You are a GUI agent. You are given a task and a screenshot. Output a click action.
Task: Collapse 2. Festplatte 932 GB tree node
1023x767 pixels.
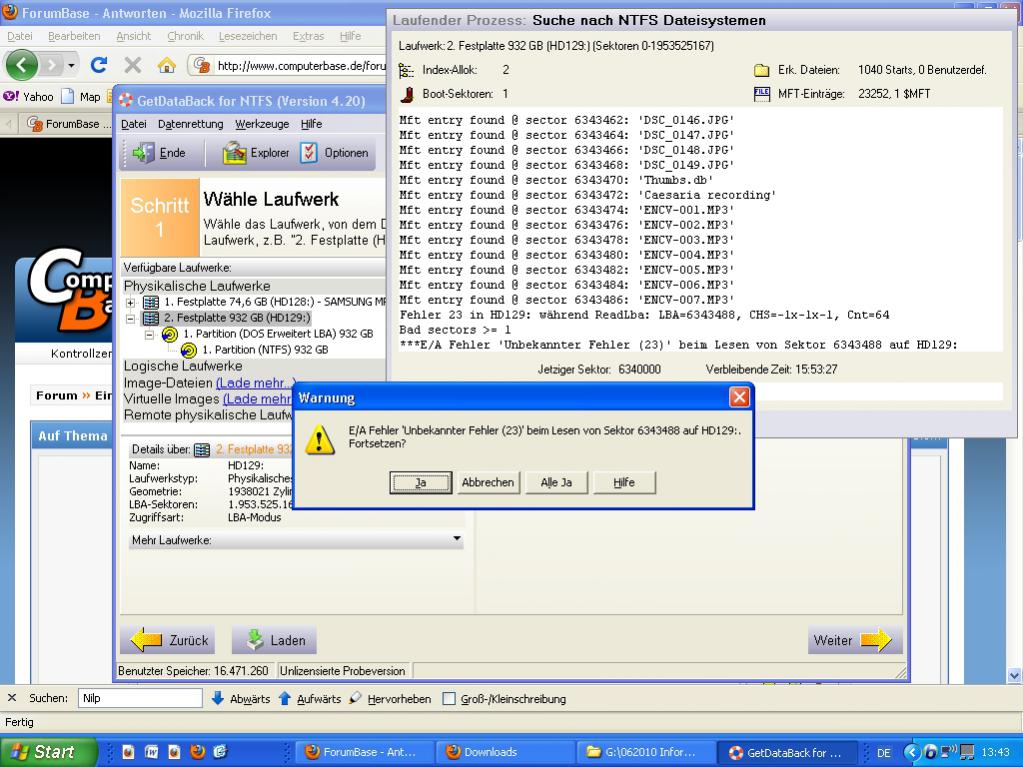click(x=130, y=318)
